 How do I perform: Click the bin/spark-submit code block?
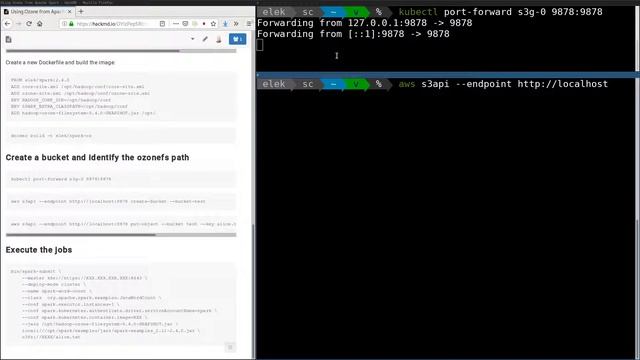pos(121,304)
